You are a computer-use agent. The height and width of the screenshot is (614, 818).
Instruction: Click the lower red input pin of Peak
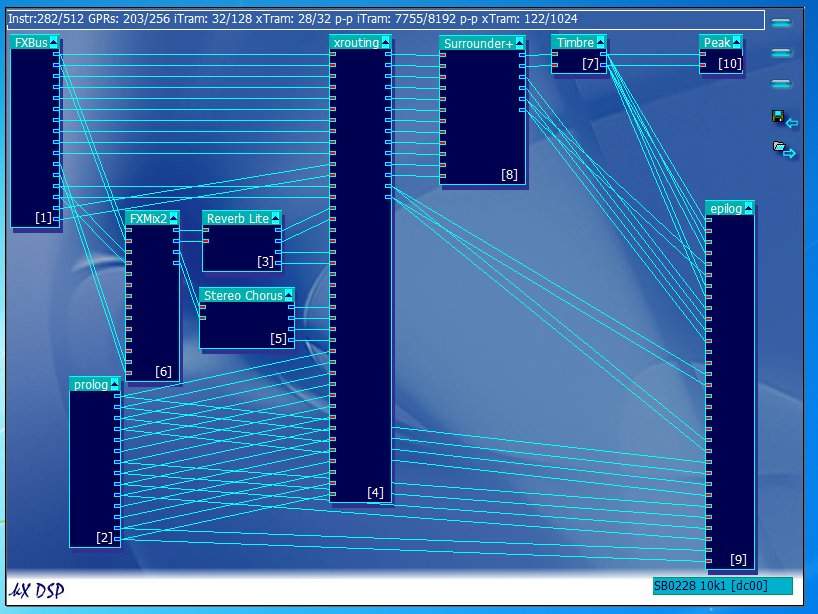click(703, 65)
